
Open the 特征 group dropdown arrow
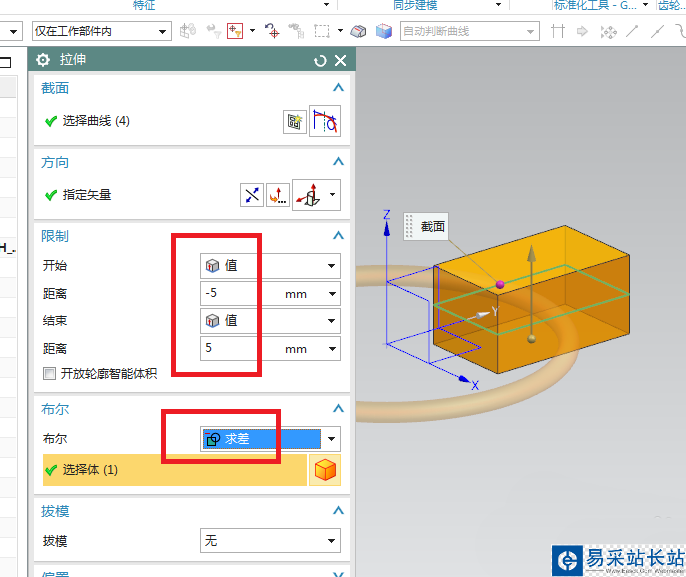pos(326,4)
